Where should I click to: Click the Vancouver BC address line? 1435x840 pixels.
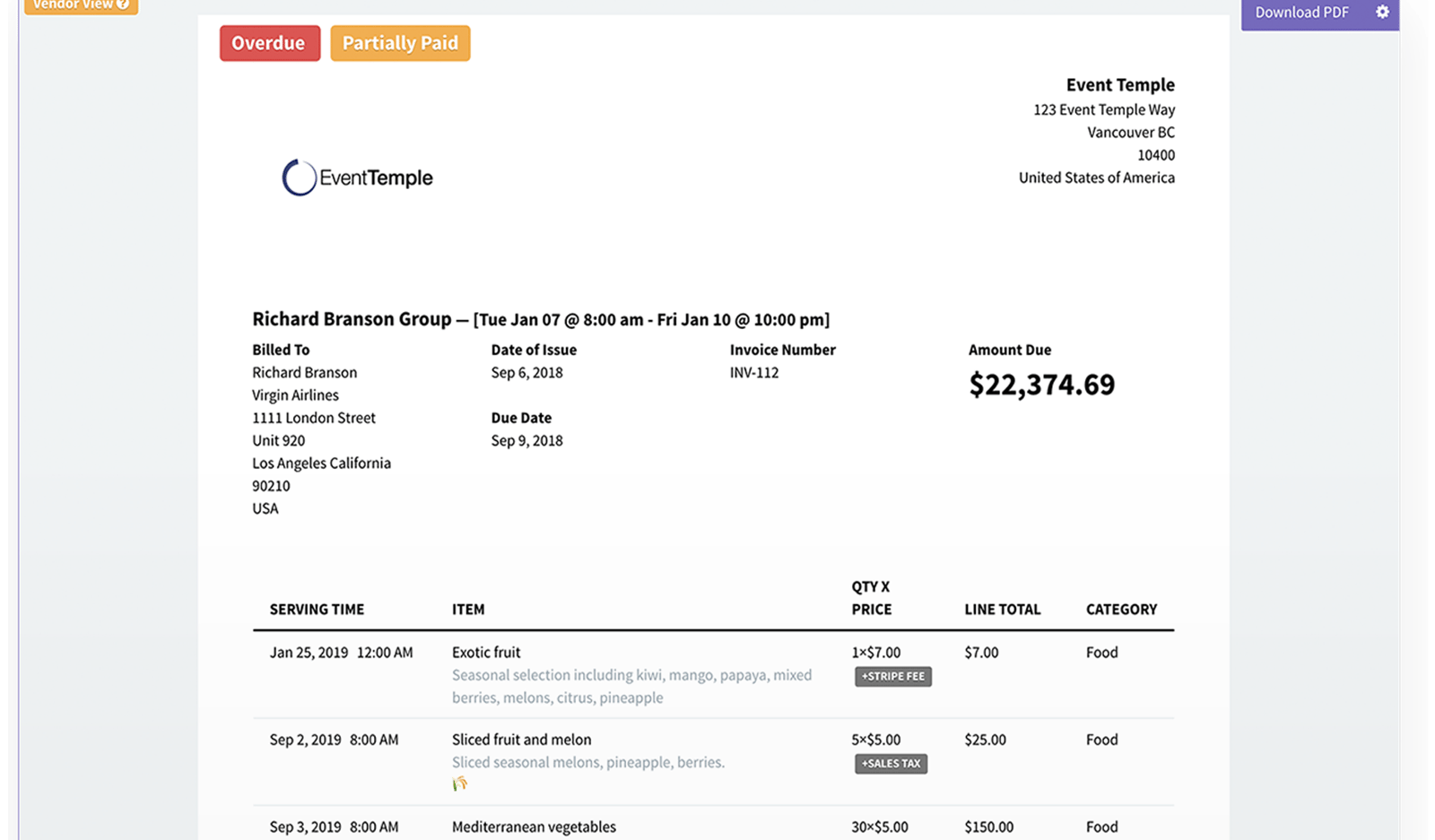click(1131, 132)
